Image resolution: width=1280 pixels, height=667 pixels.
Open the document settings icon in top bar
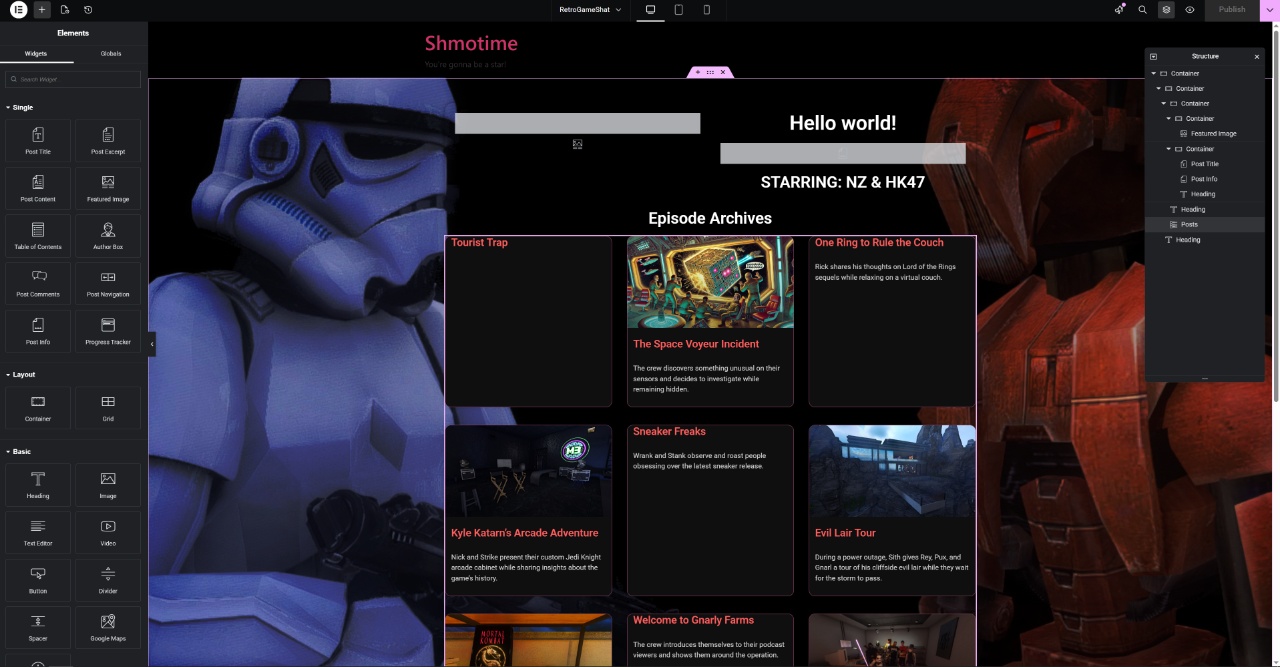(x=65, y=10)
